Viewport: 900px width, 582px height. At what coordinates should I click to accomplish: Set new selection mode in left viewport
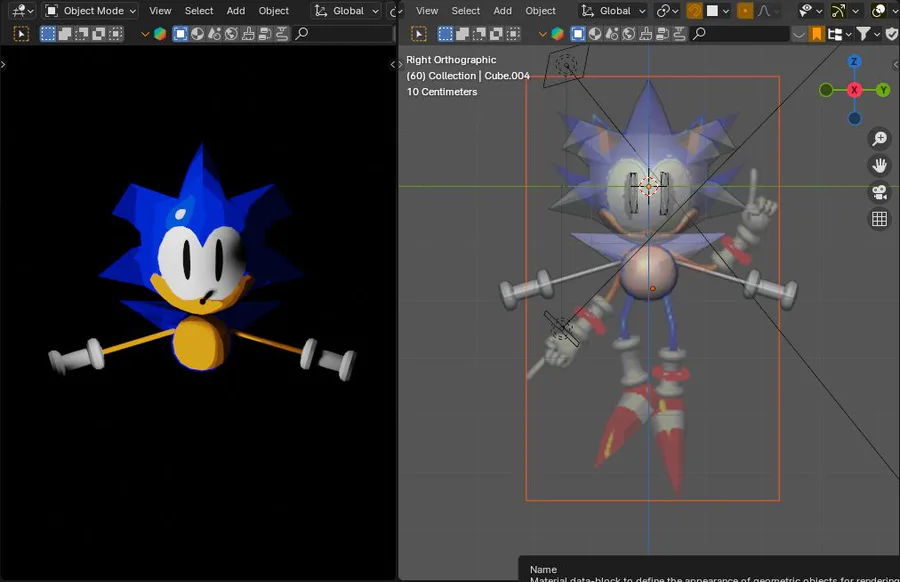pyautogui.click(x=48, y=34)
